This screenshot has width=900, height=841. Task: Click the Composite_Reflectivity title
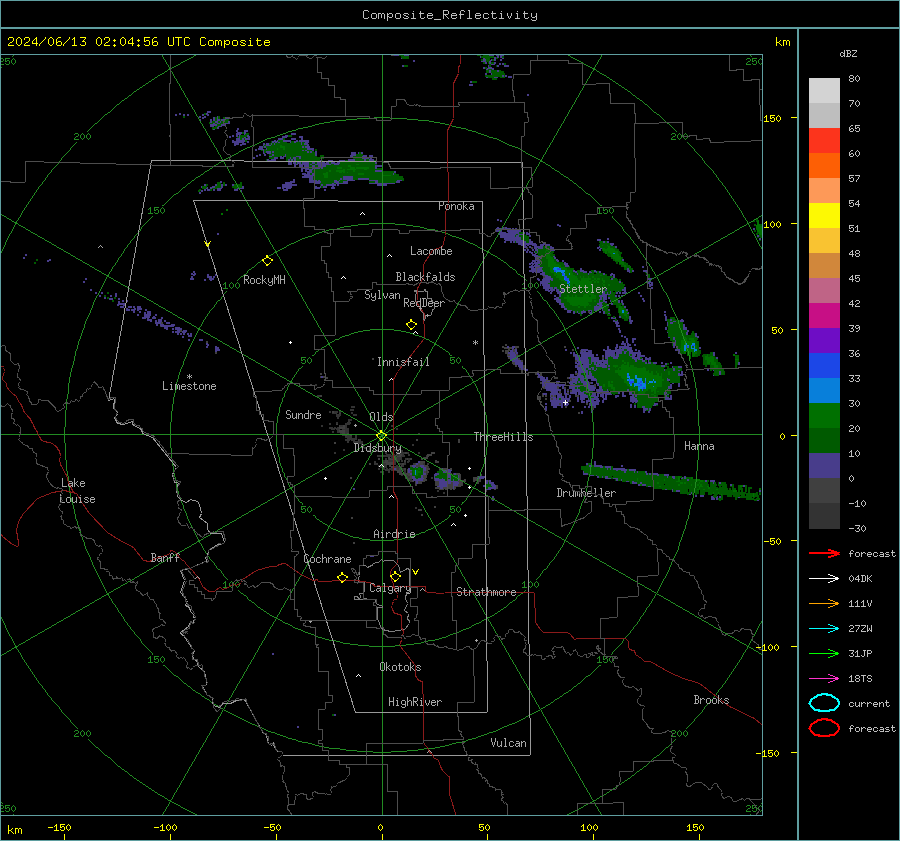click(x=450, y=15)
